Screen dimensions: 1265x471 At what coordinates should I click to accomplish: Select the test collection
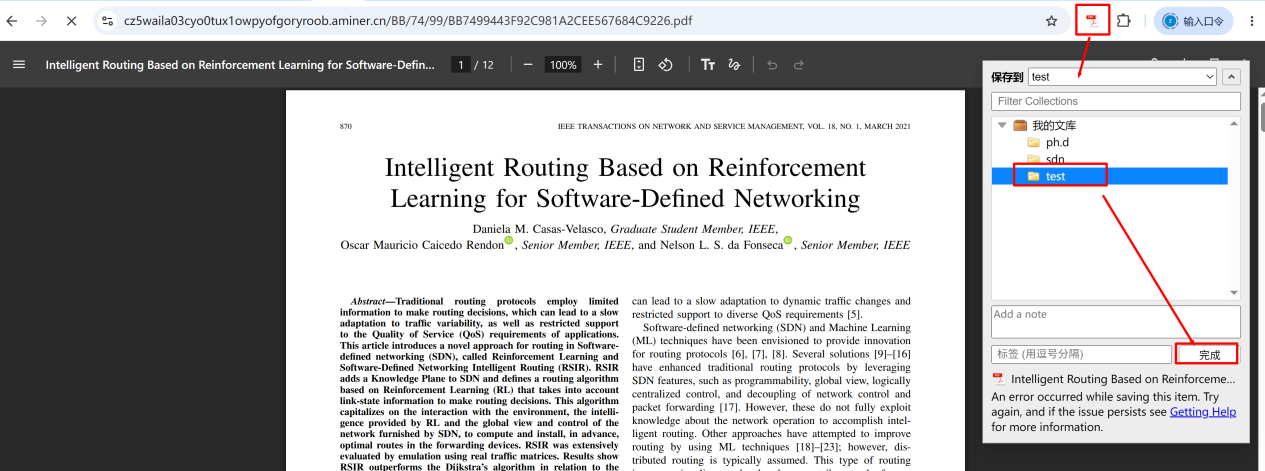(x=1109, y=176)
